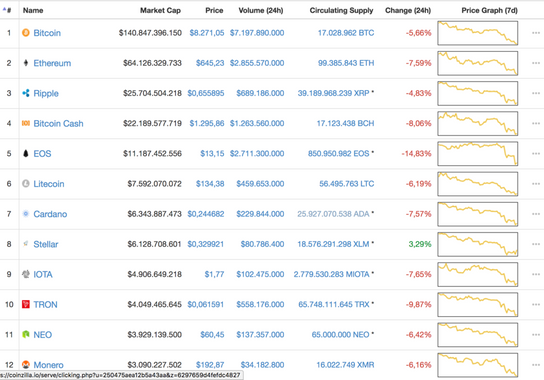Open the more options dots for Litecoin

536,184
